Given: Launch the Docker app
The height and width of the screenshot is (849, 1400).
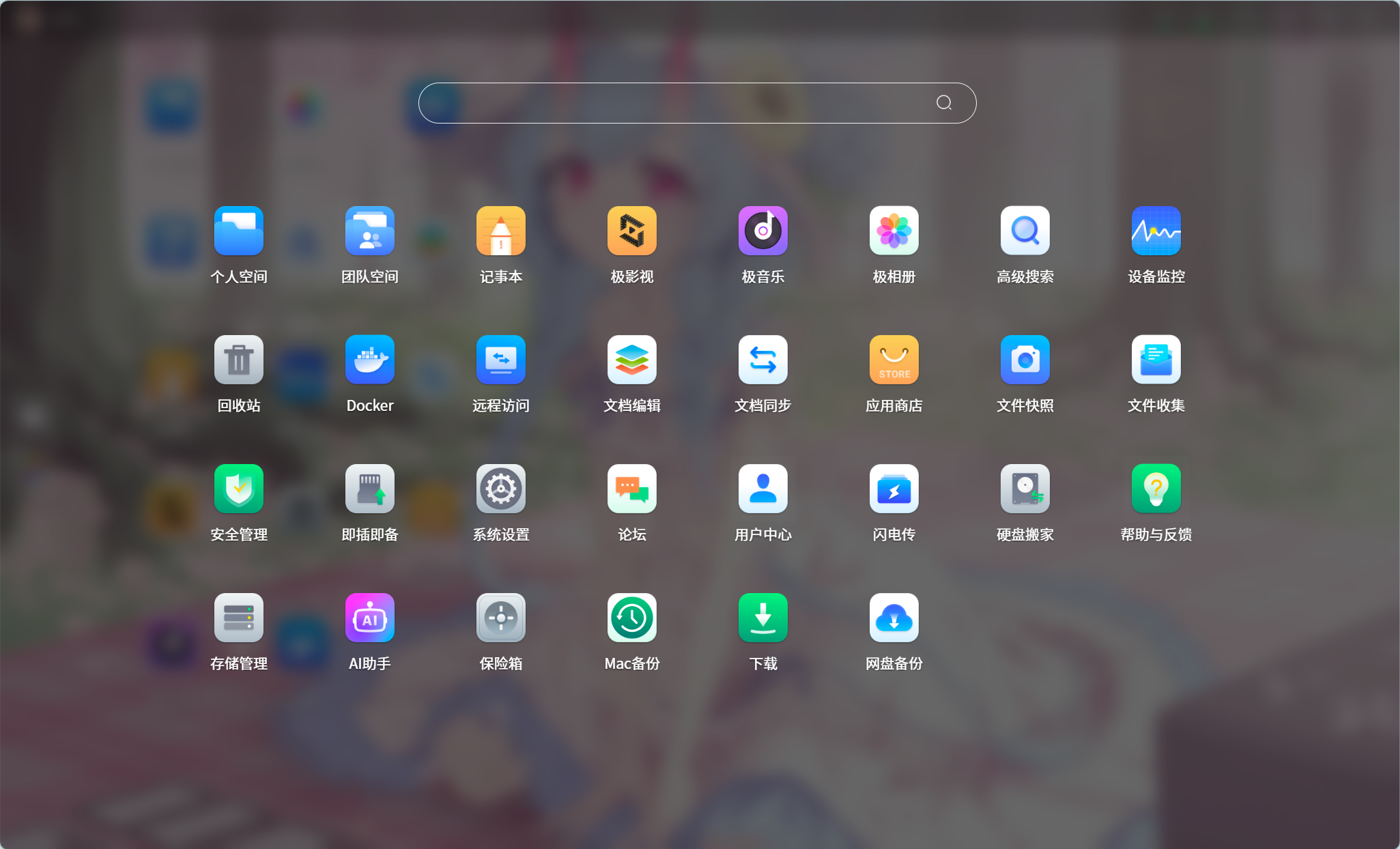Looking at the screenshot, I should [369, 360].
